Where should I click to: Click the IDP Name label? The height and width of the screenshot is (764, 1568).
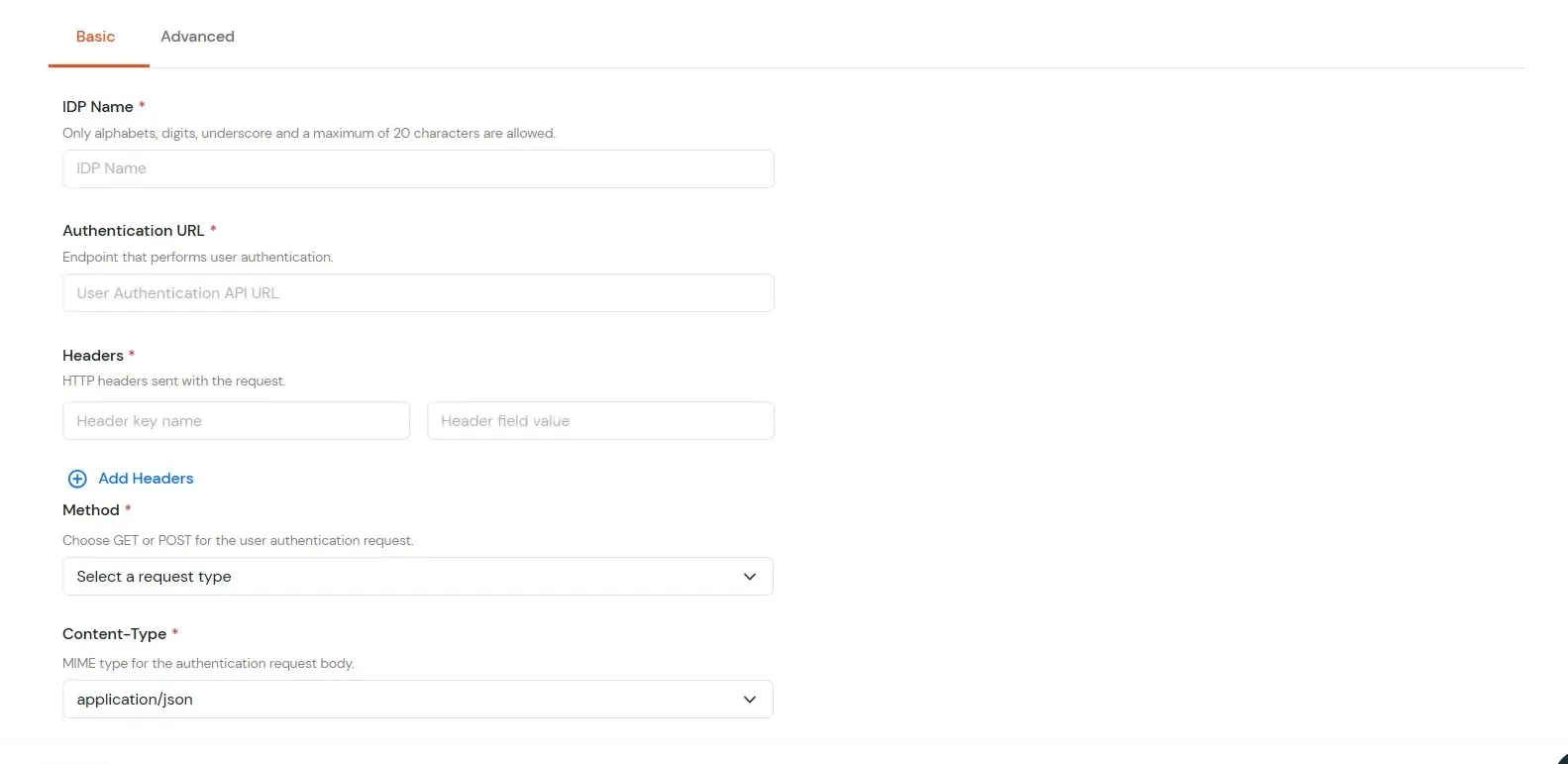[98, 107]
